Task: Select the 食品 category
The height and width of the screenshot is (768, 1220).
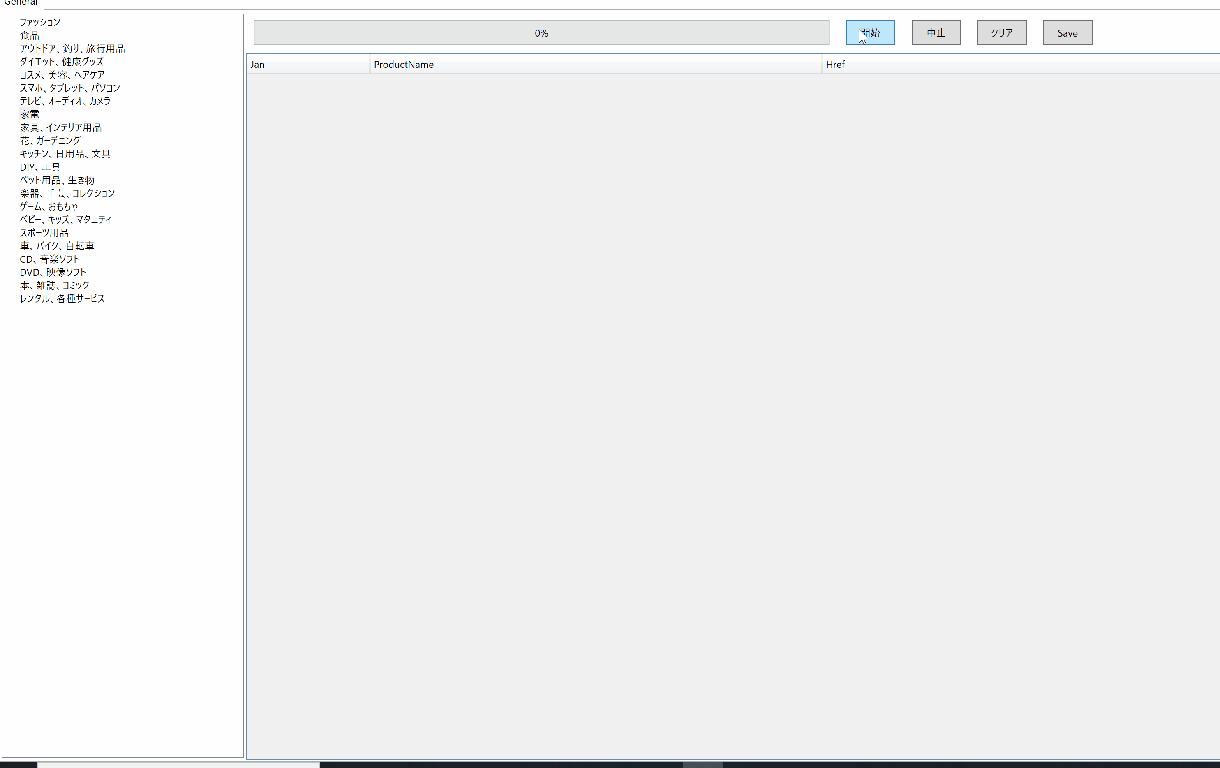Action: click(30, 35)
